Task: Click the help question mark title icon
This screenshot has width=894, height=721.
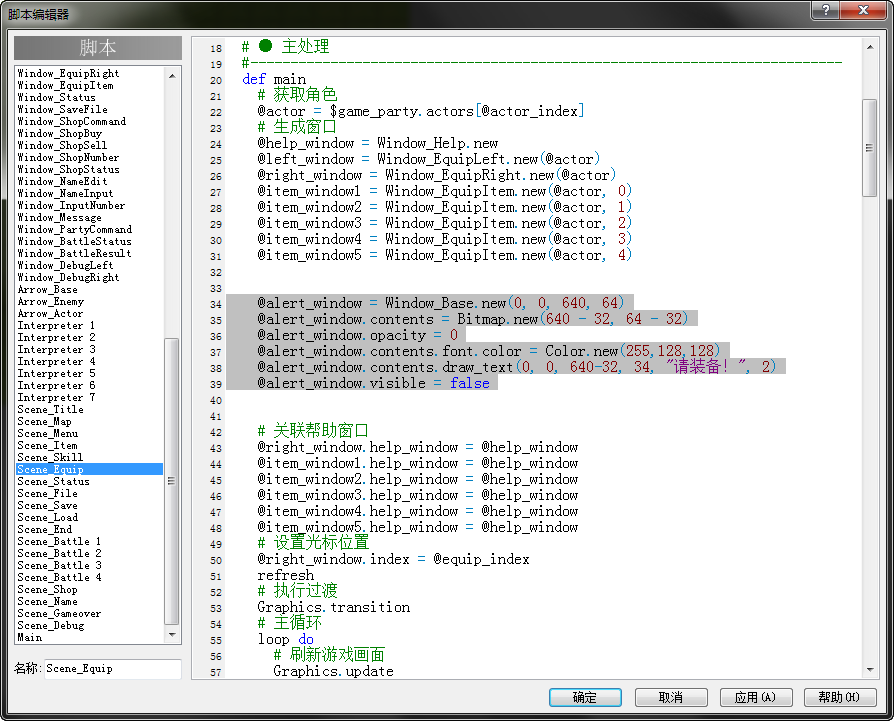Action: (x=826, y=10)
